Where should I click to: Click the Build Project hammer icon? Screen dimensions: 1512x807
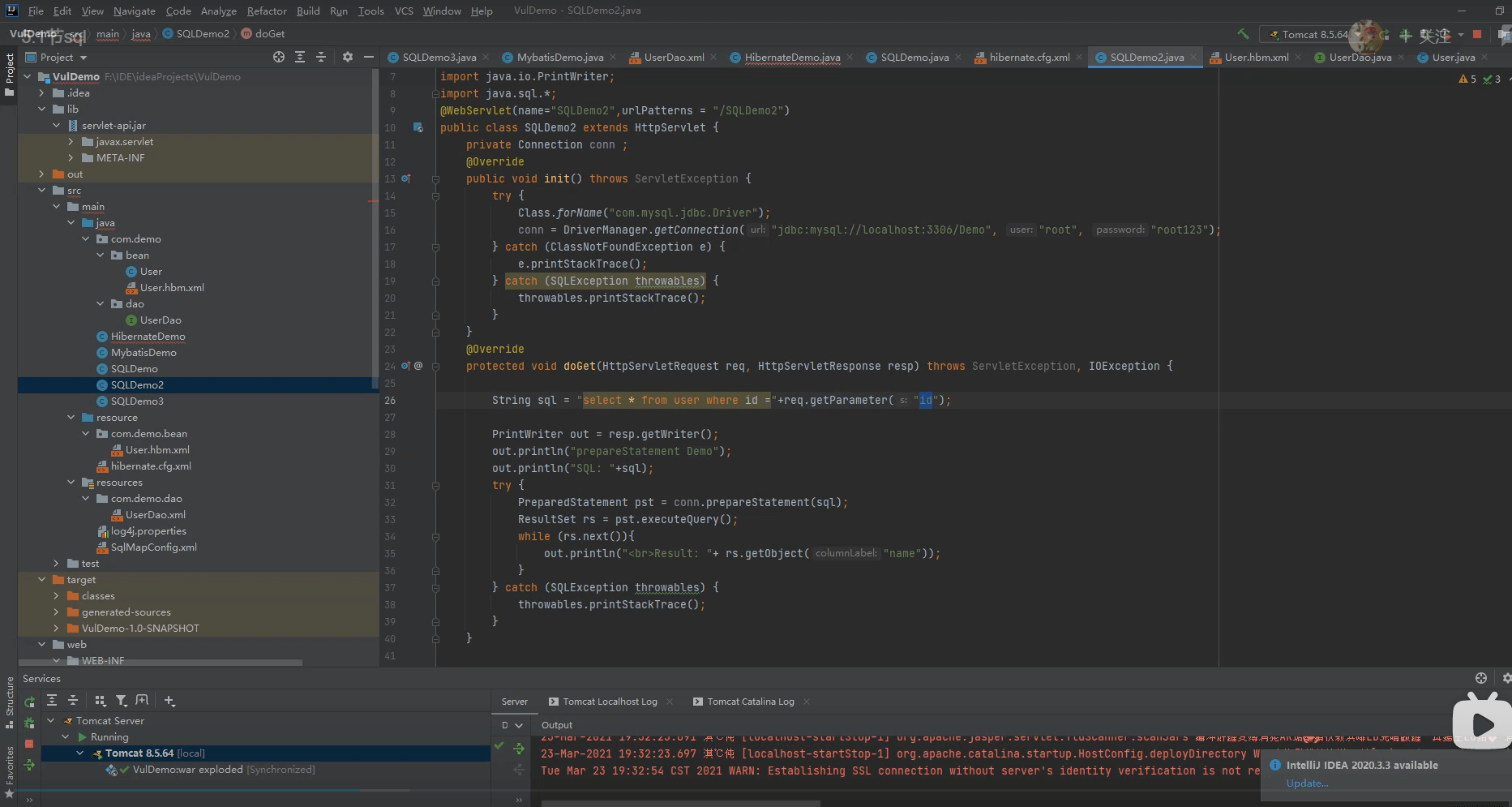[1243, 34]
